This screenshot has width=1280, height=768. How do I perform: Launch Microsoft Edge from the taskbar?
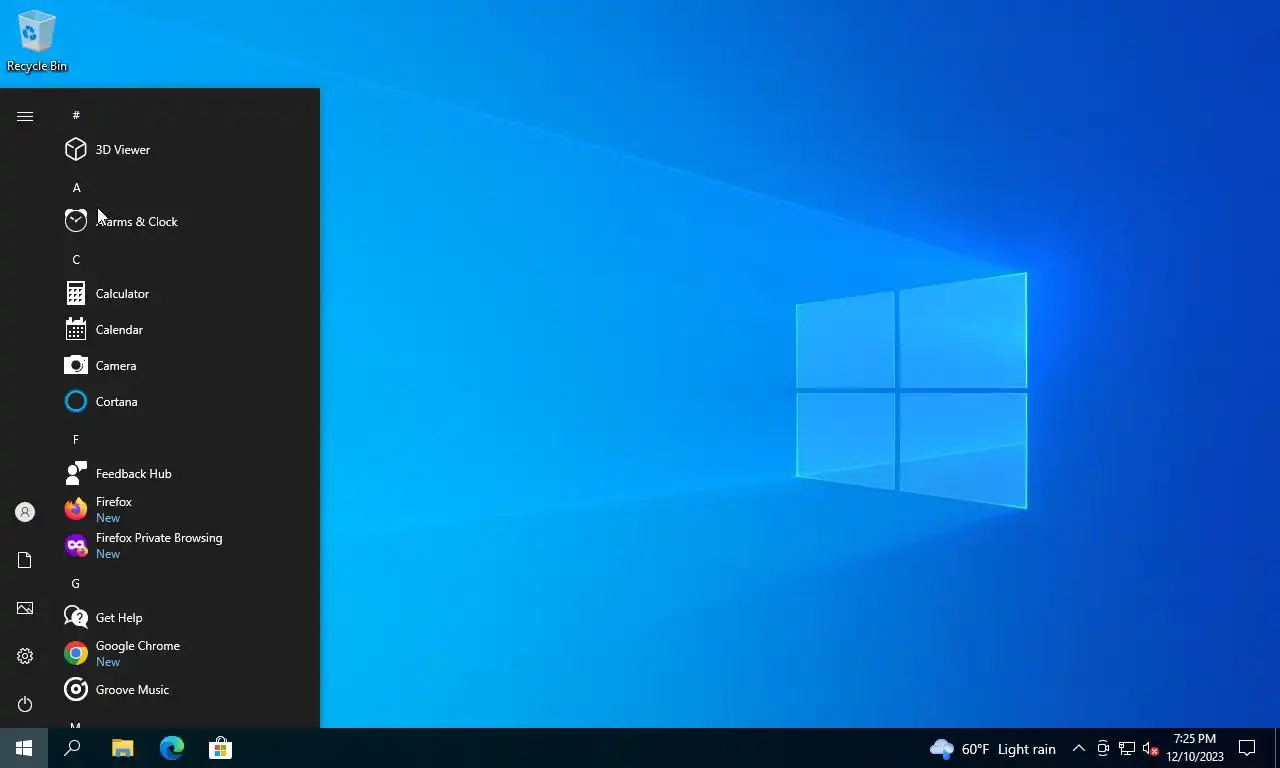pos(172,748)
